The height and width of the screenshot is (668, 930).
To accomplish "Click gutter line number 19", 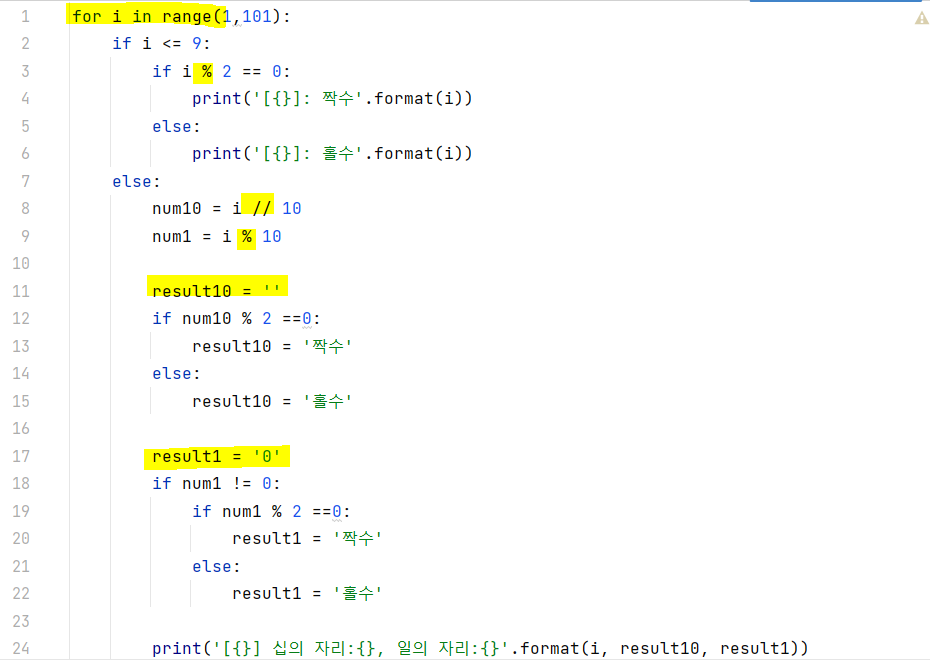I will [x=21, y=511].
